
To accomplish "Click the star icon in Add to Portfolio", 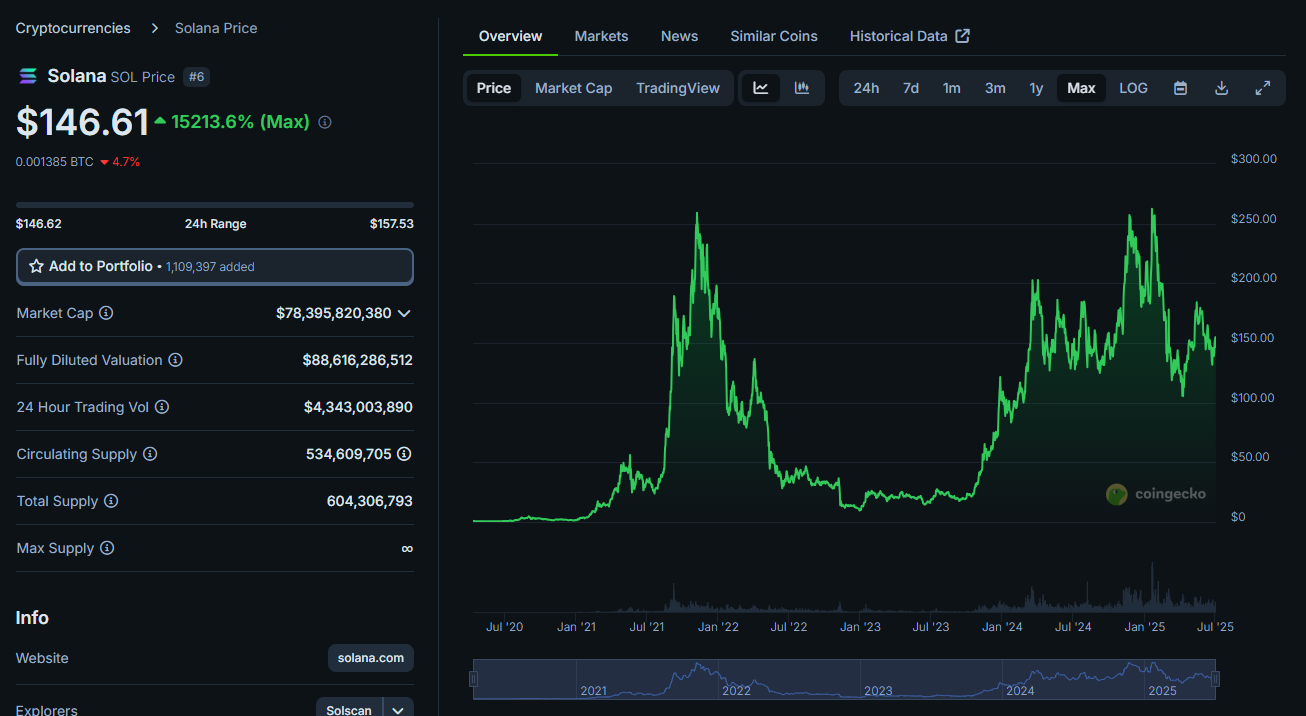I will click(x=37, y=267).
